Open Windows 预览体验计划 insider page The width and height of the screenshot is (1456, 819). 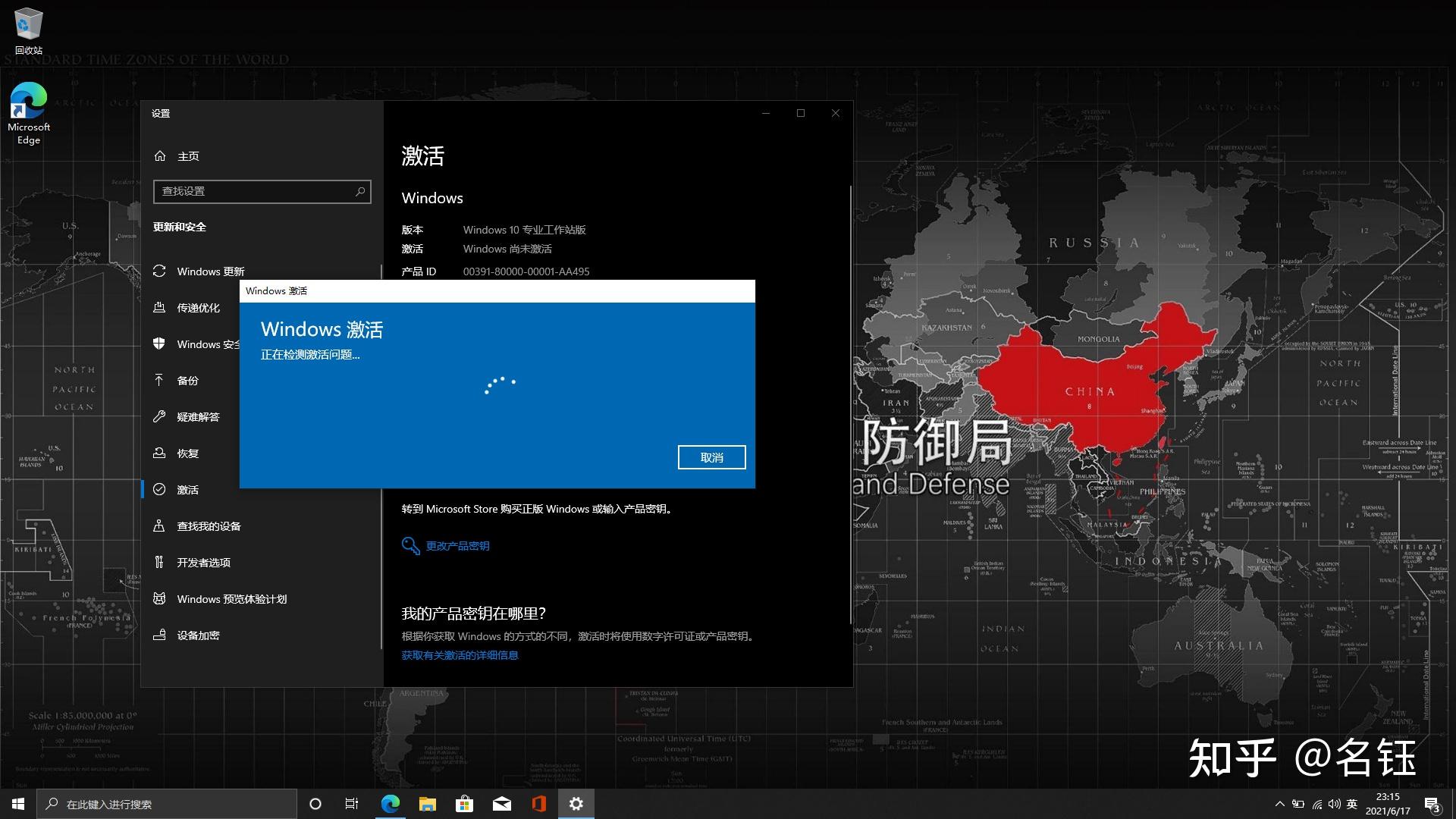231,599
